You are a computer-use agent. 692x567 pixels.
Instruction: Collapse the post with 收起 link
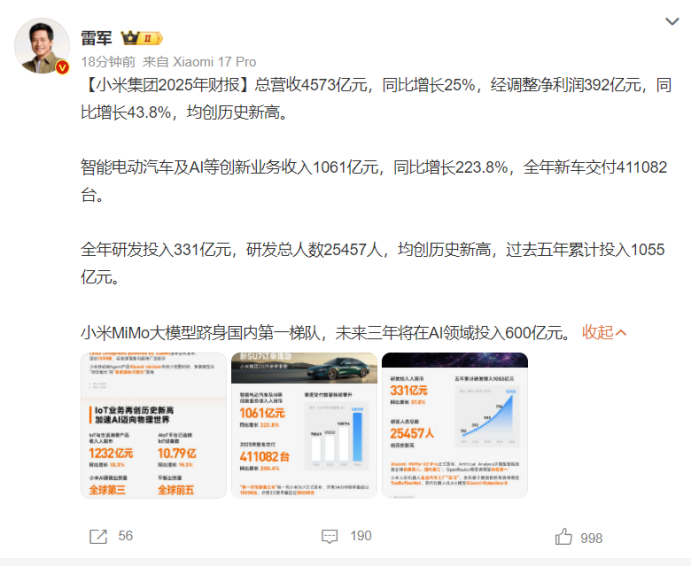604,332
